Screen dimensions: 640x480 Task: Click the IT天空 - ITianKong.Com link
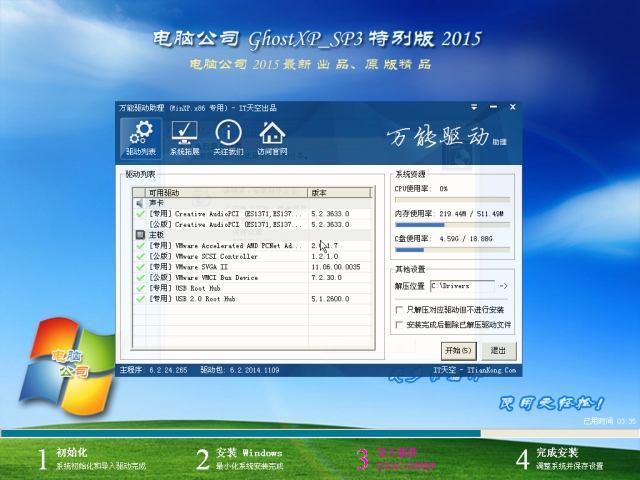(475, 370)
